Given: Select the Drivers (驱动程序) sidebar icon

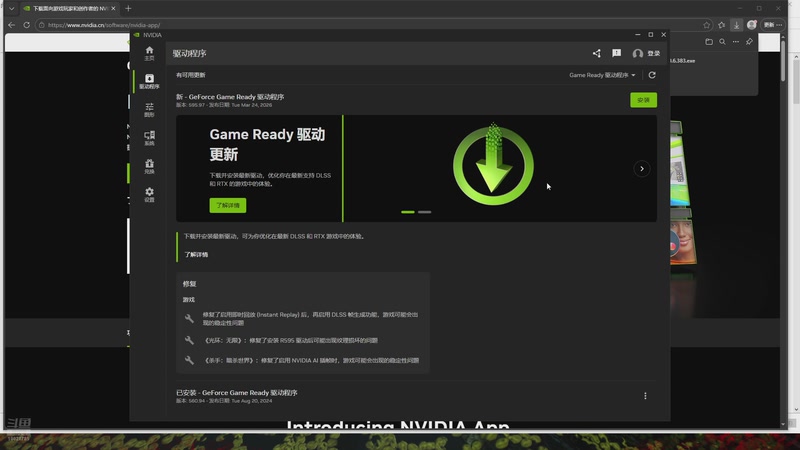Looking at the screenshot, I should pyautogui.click(x=149, y=81).
